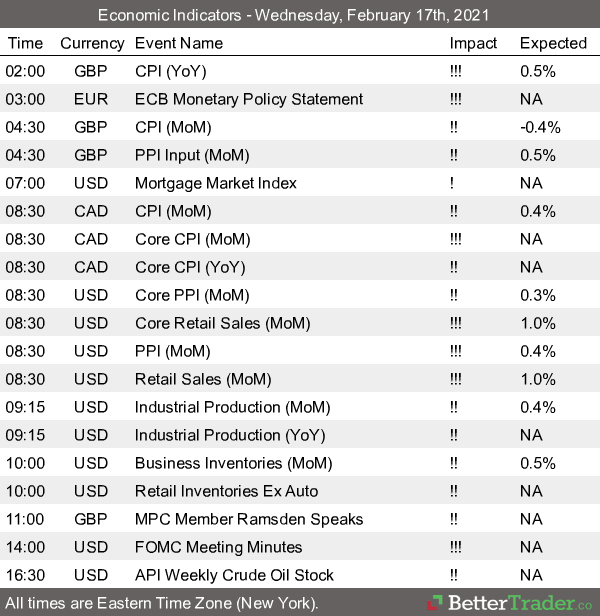
Task: Click the PPI Input (MoM) event
Action: pyautogui.click(x=192, y=155)
